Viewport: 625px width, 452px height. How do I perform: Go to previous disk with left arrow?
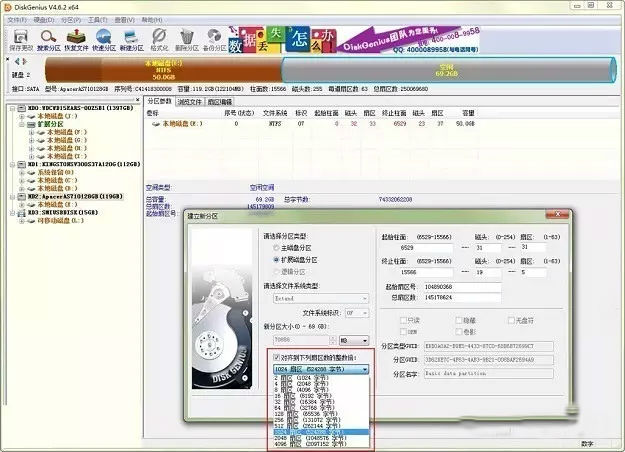point(17,61)
